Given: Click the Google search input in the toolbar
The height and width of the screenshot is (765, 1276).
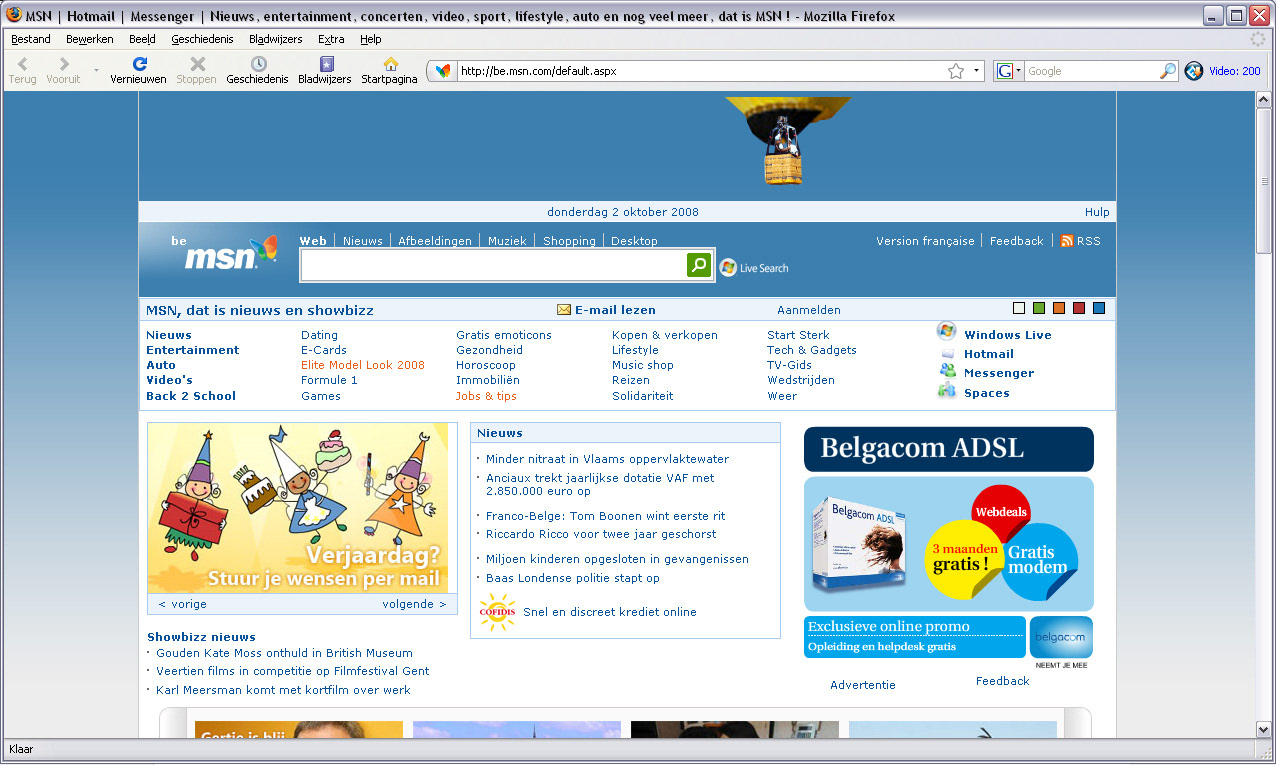Looking at the screenshot, I should coord(1092,71).
